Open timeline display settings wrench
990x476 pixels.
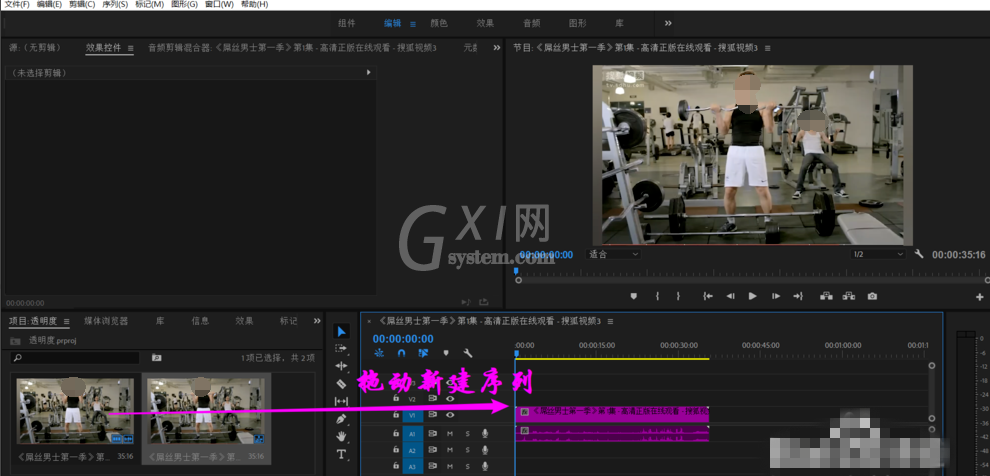tap(468, 353)
